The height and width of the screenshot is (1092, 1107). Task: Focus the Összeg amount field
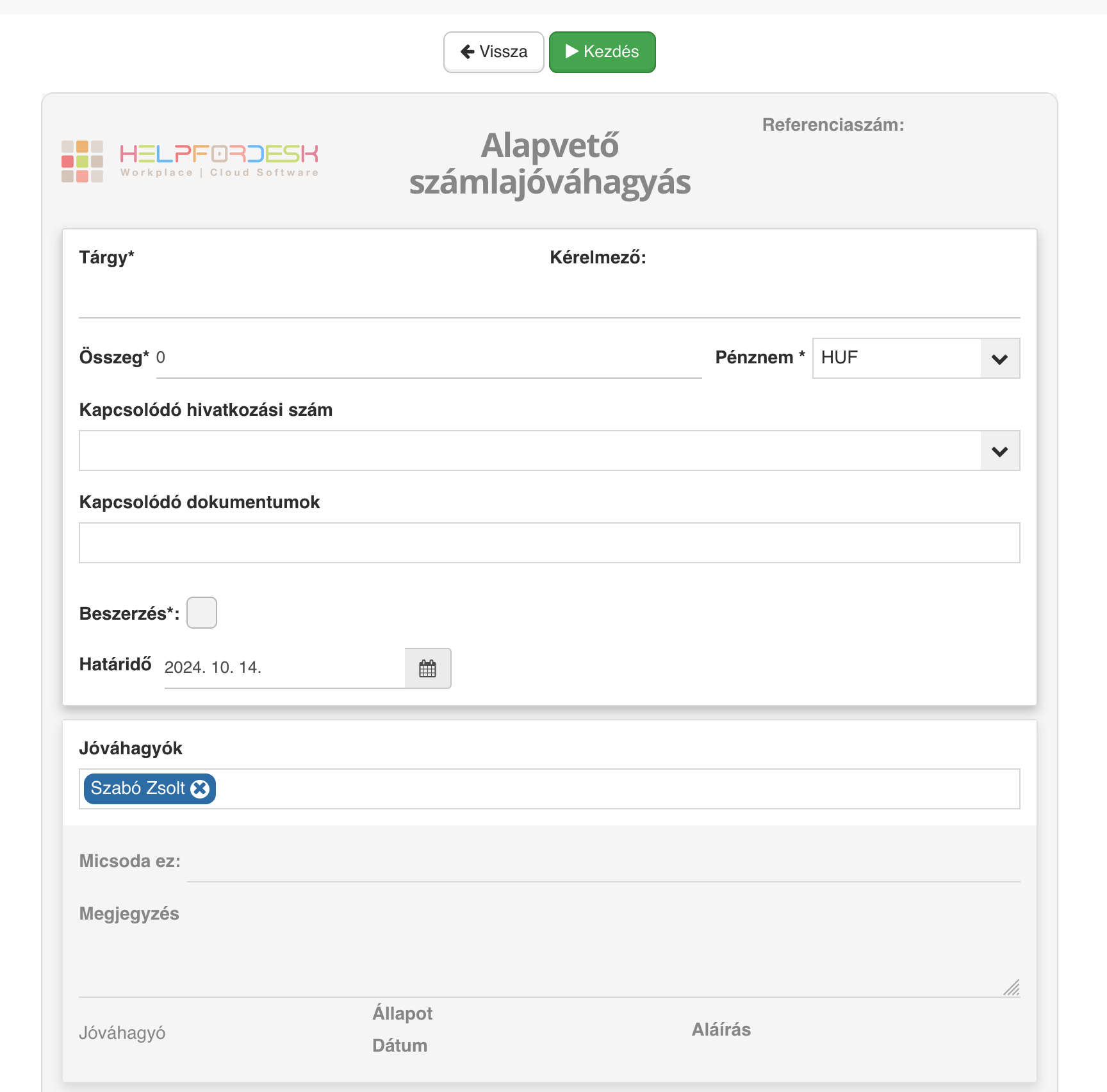tap(429, 358)
